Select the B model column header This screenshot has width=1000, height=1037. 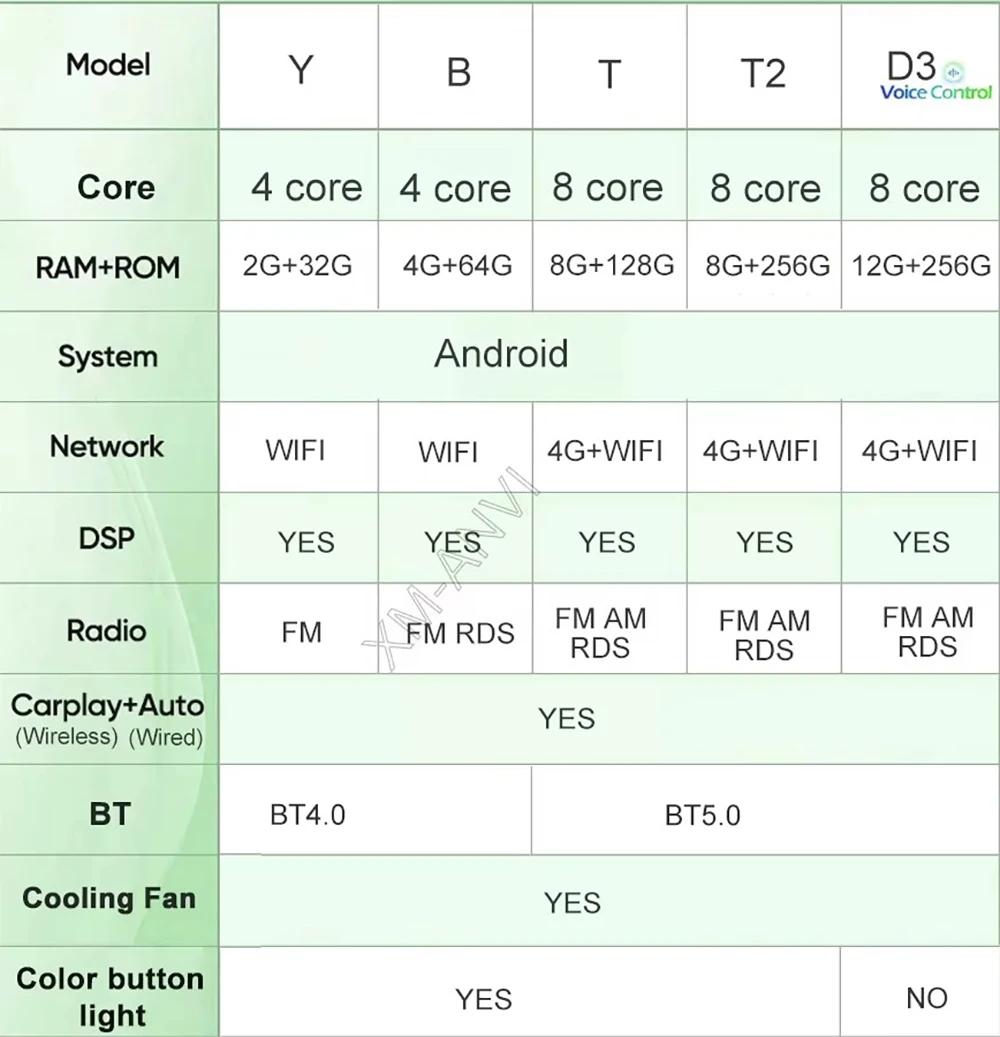(x=458, y=73)
